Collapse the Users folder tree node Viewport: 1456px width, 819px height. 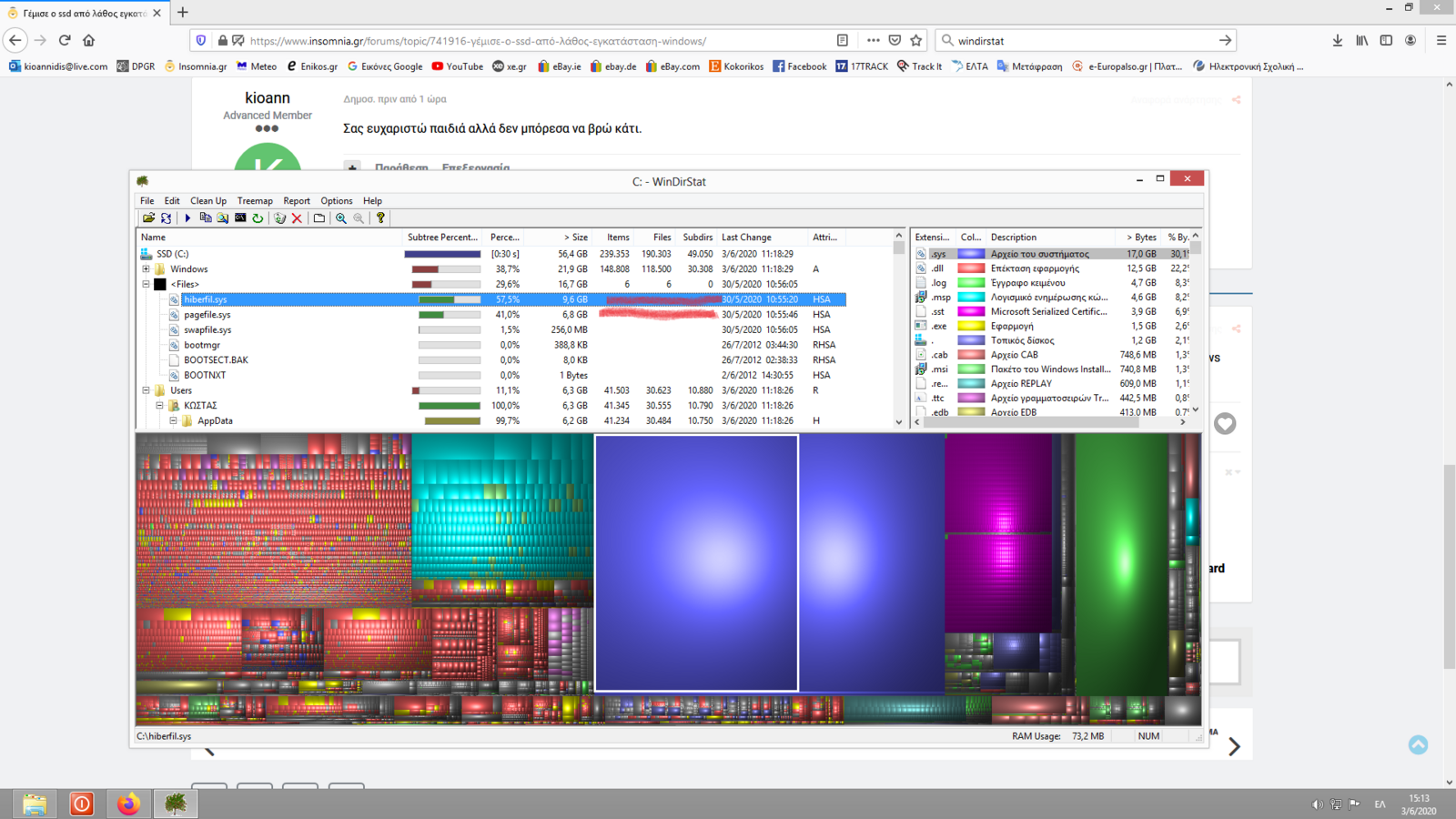tap(146, 390)
